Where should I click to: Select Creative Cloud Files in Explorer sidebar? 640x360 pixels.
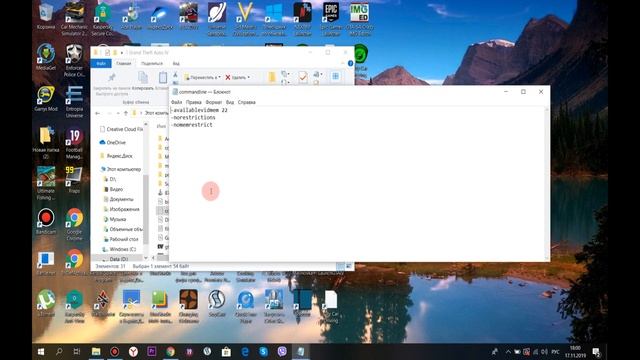click(121, 129)
